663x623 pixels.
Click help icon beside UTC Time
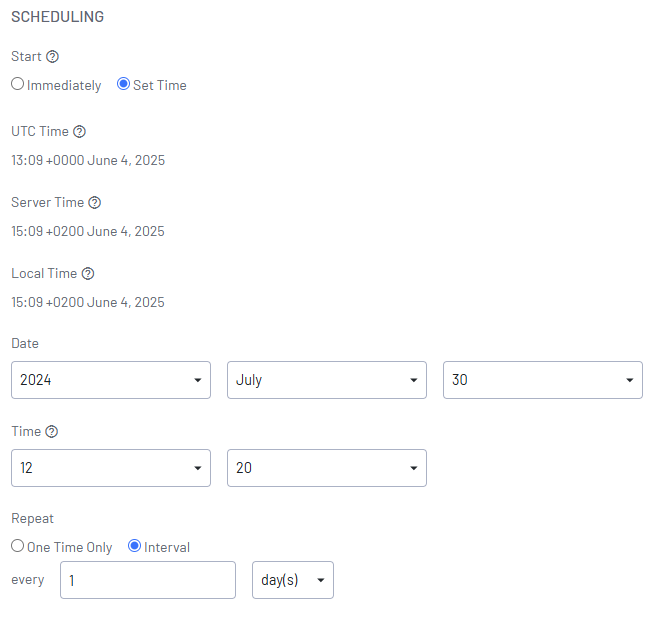[x=80, y=131]
